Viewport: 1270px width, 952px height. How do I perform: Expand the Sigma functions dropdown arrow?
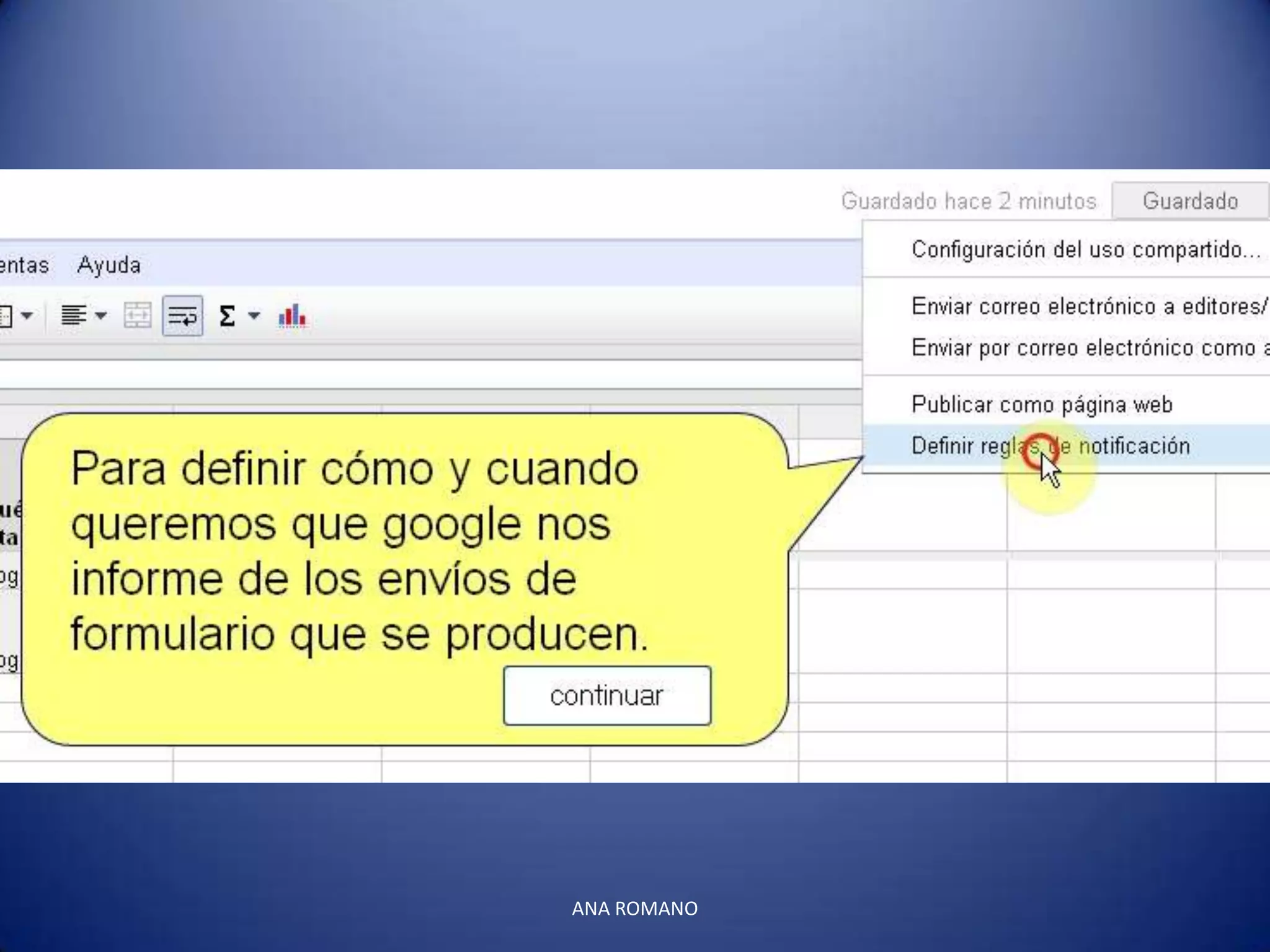254,316
